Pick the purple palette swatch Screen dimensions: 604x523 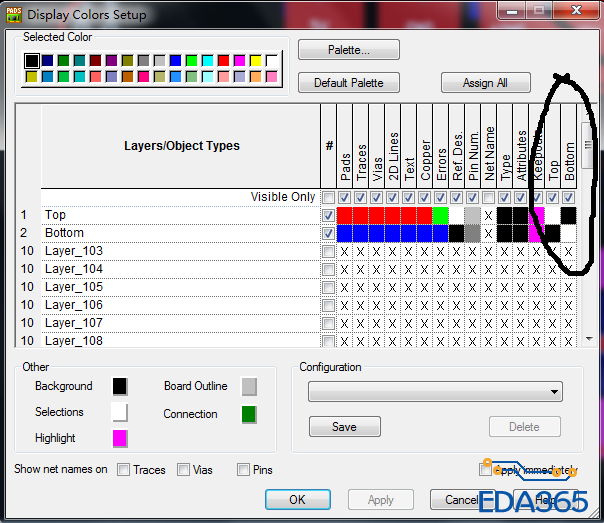[x=112, y=60]
